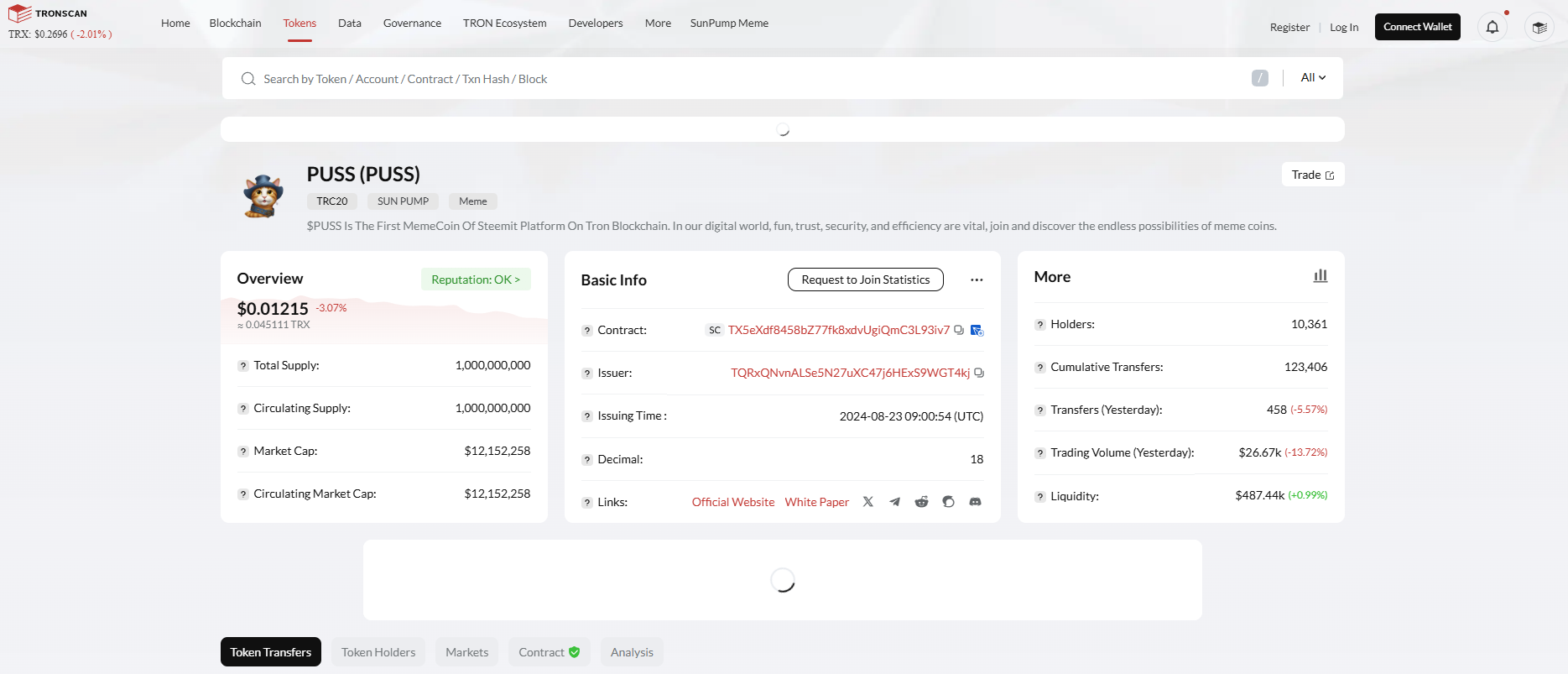Switch to the Contract tab
The width and height of the screenshot is (1568, 674).
click(550, 652)
